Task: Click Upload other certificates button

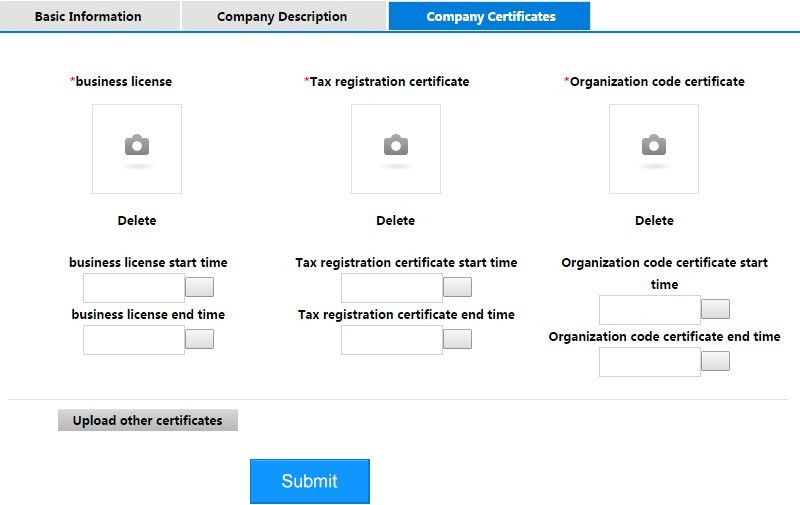Action: (x=148, y=420)
